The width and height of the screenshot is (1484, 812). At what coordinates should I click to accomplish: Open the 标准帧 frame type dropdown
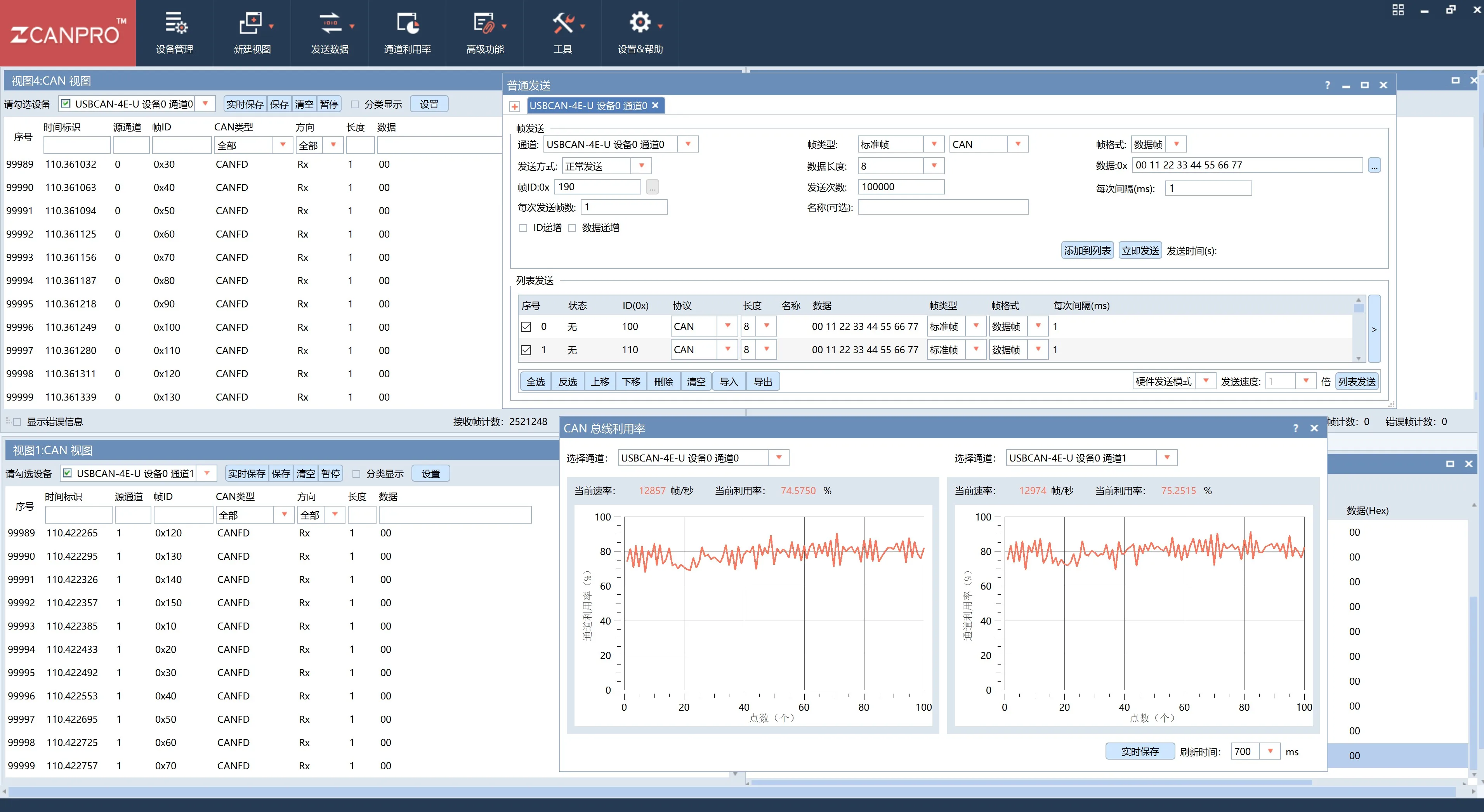click(x=934, y=143)
